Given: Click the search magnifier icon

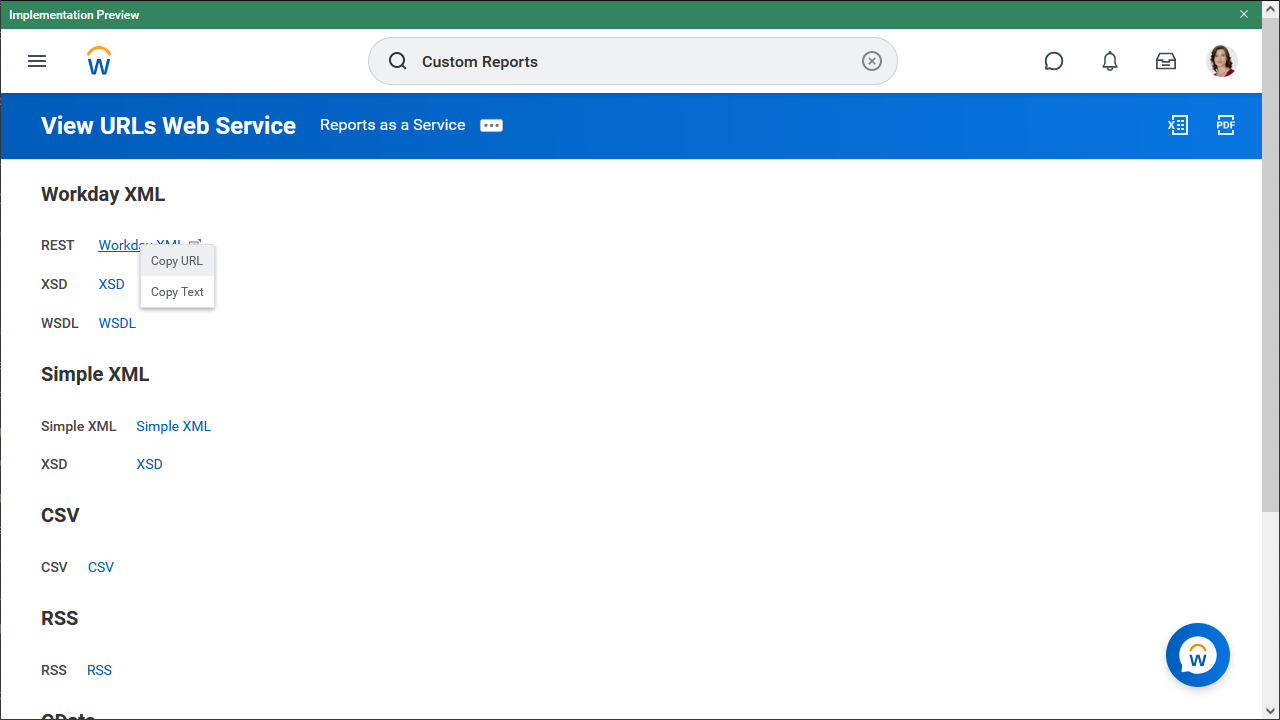Looking at the screenshot, I should (x=397, y=60).
